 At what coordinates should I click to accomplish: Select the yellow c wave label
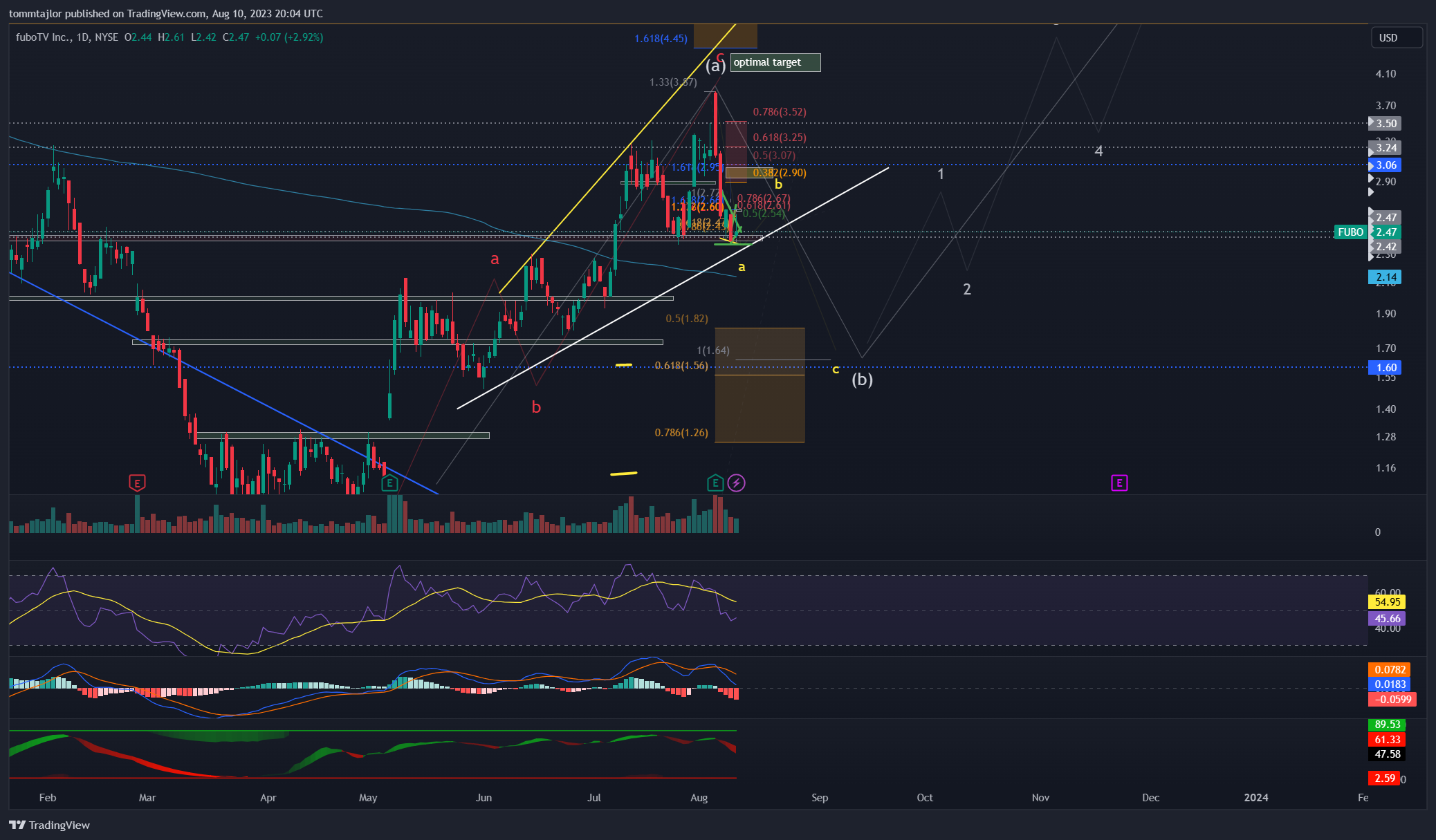coord(836,369)
